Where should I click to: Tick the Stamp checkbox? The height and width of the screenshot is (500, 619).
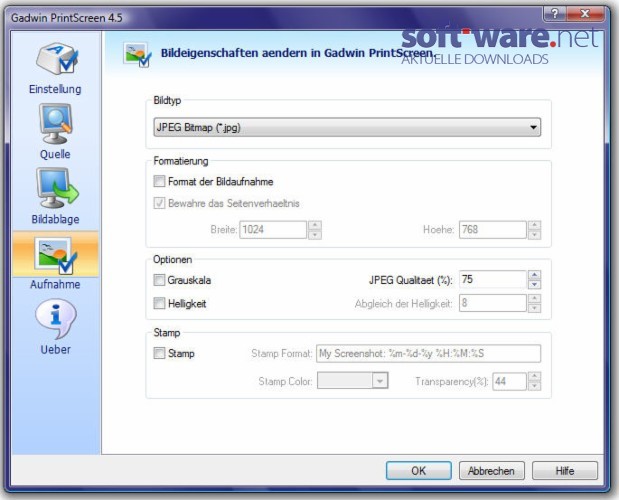point(159,353)
